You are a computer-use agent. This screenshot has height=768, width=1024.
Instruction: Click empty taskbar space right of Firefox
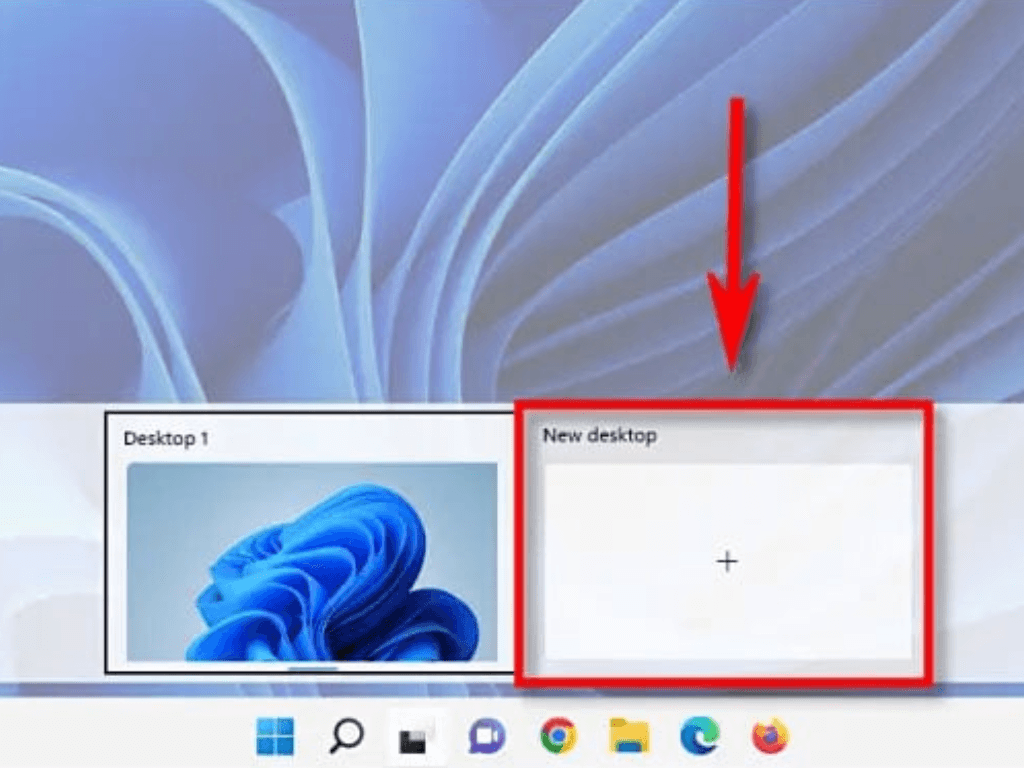click(x=900, y=738)
